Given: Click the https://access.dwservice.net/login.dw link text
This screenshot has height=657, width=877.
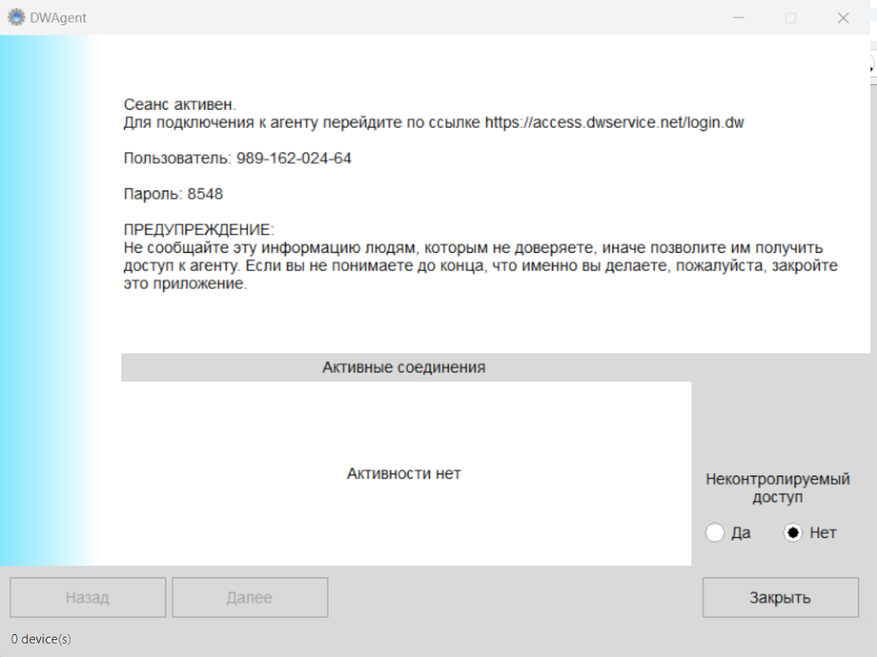Looking at the screenshot, I should pos(614,122).
